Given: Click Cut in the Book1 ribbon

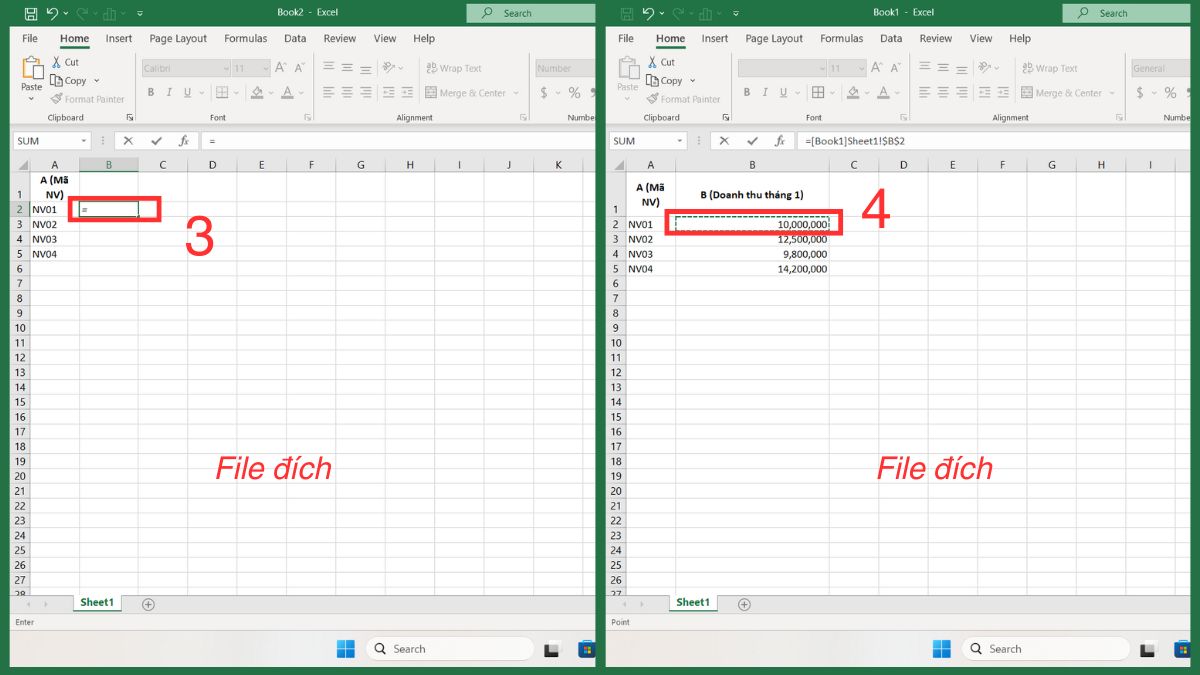Looking at the screenshot, I should [x=660, y=62].
